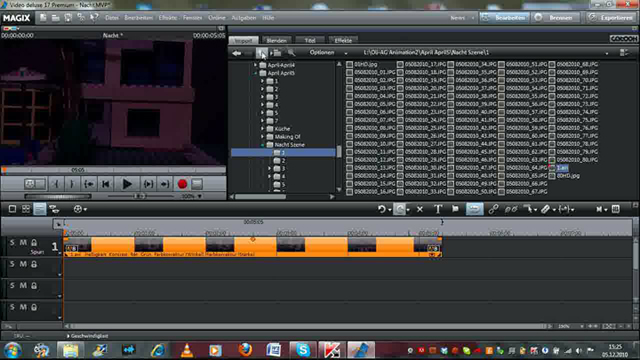Click the red Record button
The image size is (640, 360).
pyautogui.click(x=182, y=184)
